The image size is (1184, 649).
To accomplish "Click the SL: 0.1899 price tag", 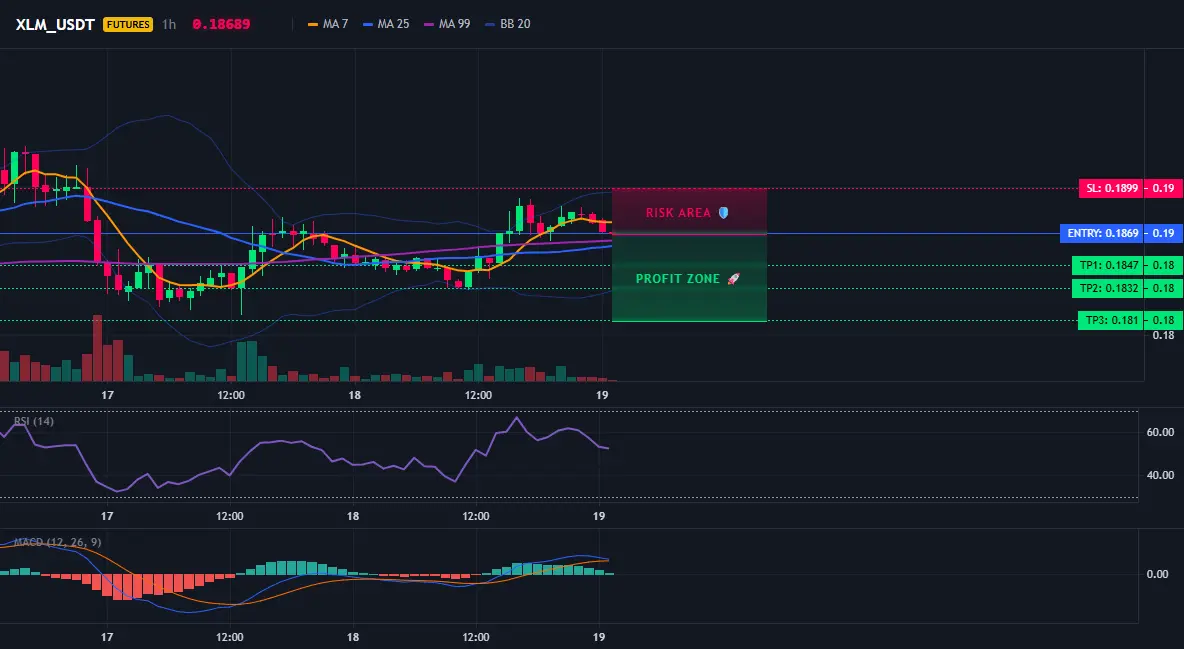I will click(1111, 188).
